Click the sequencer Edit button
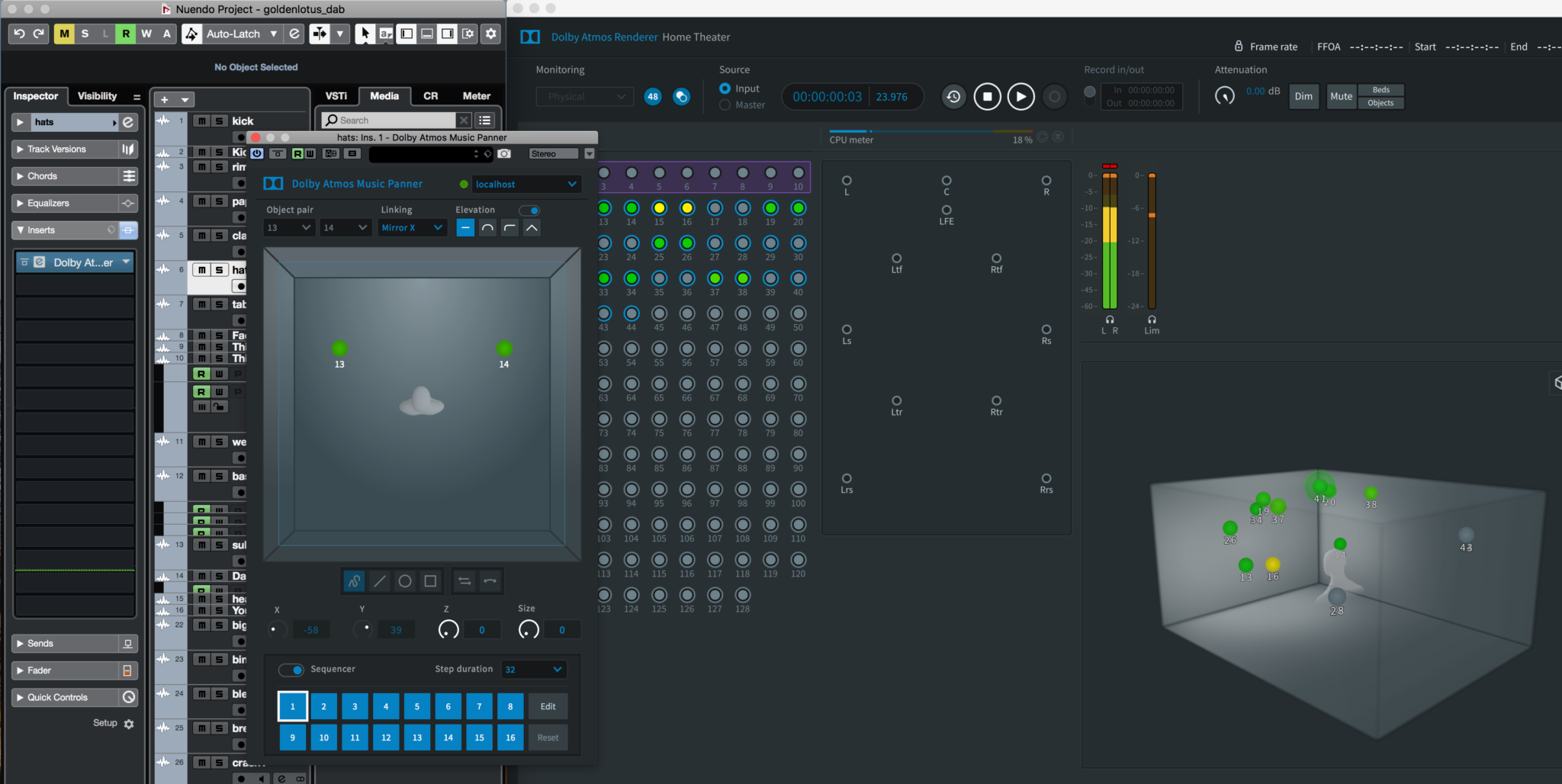The width and height of the screenshot is (1562, 784). [548, 707]
